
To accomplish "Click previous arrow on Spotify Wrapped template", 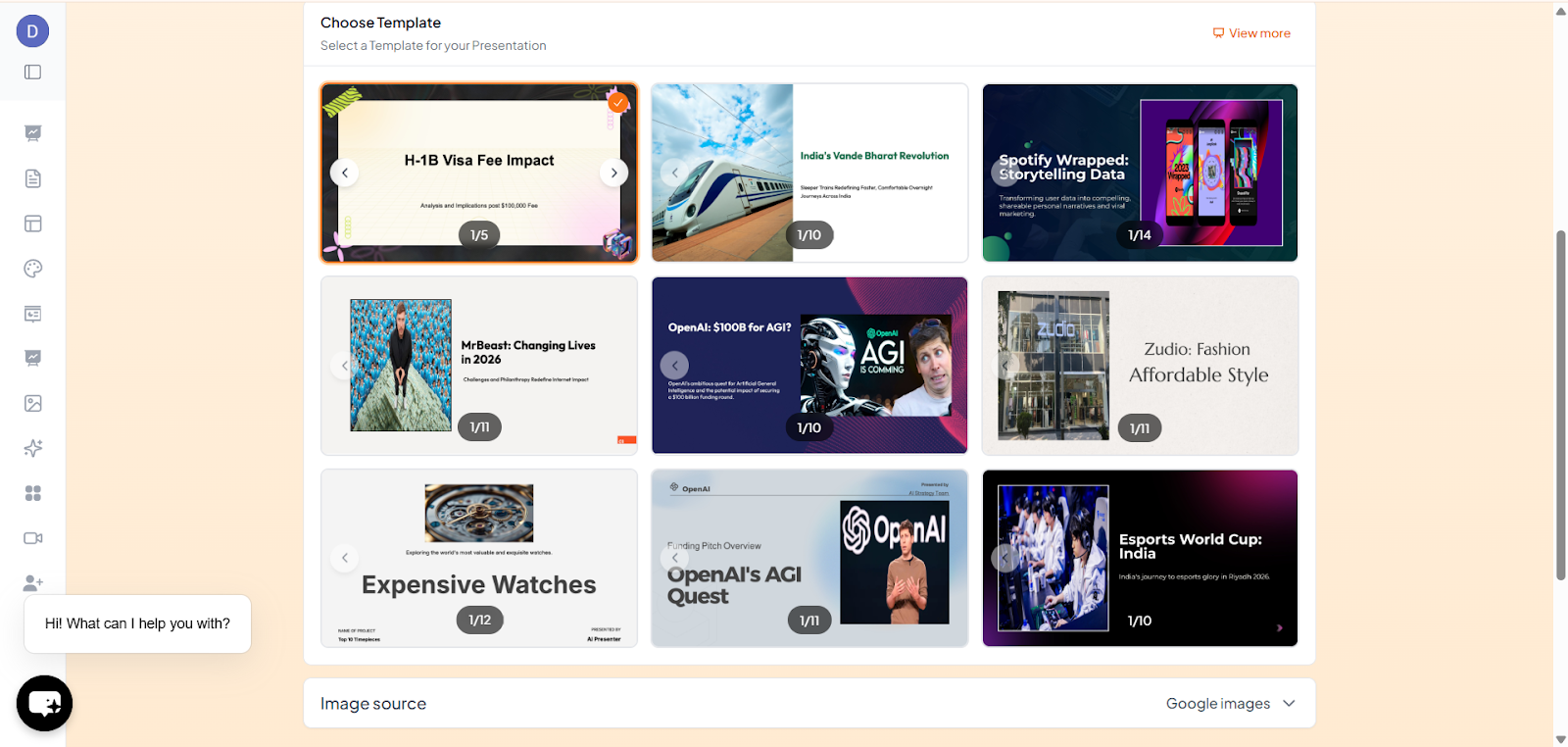I will point(1004,173).
